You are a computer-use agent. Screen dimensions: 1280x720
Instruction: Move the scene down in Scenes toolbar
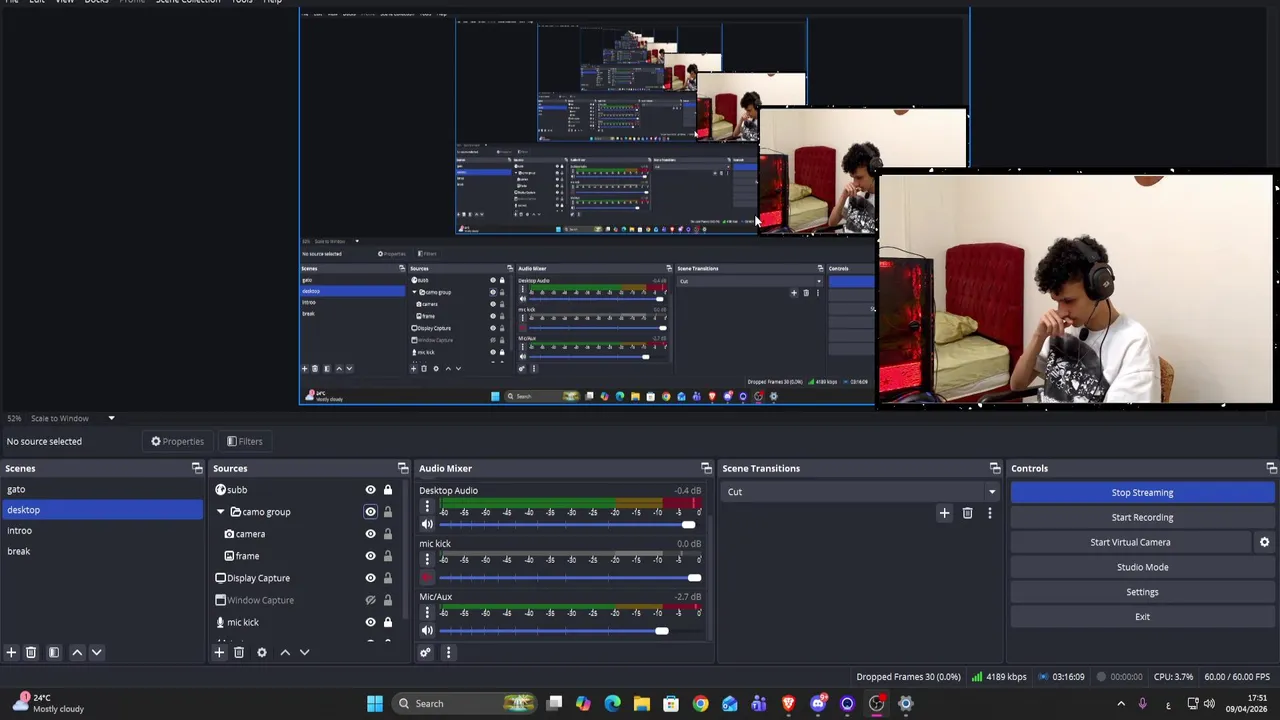pos(97,652)
